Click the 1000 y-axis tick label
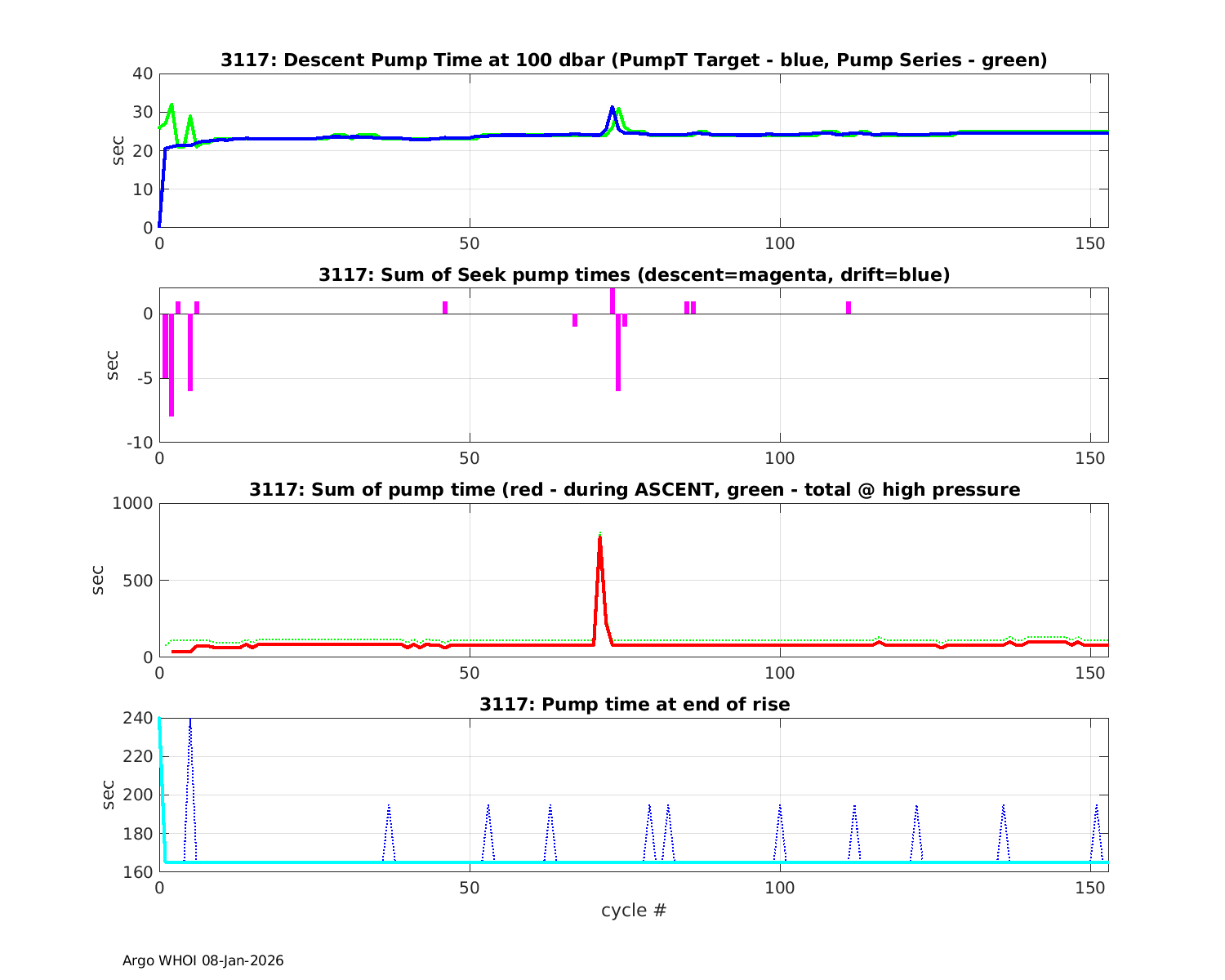The image size is (1225, 980). [x=132, y=504]
